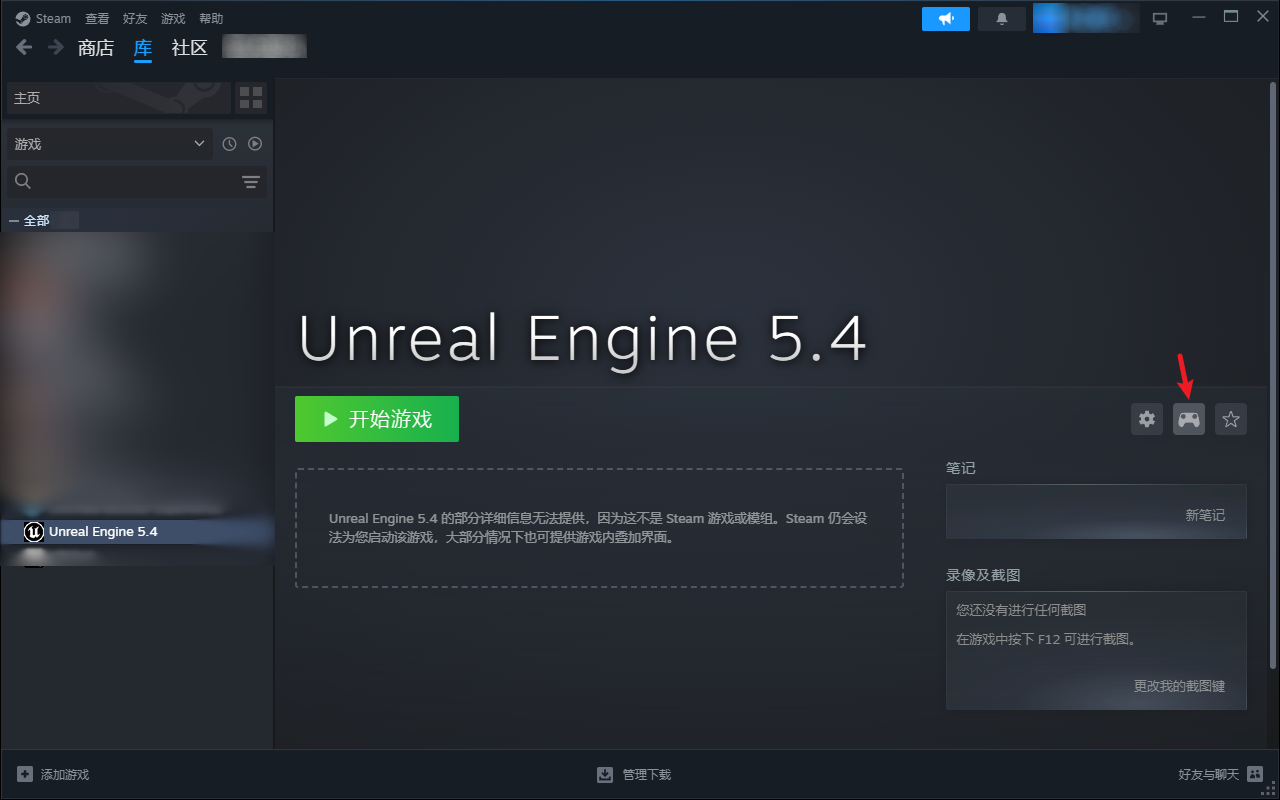Click the plus icon beside 添加游戏
This screenshot has height=800, width=1280.
tap(25, 775)
